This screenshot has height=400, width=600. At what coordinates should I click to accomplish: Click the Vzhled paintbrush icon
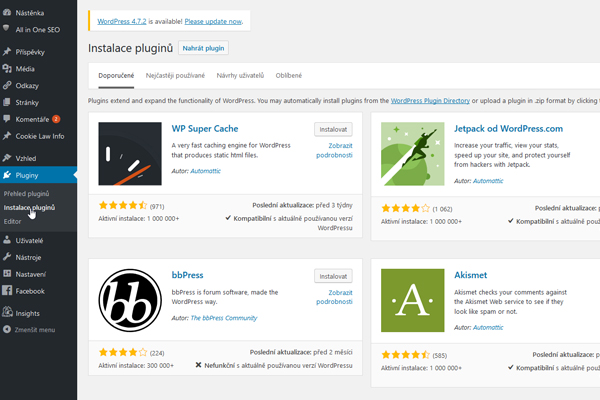pos(7,158)
